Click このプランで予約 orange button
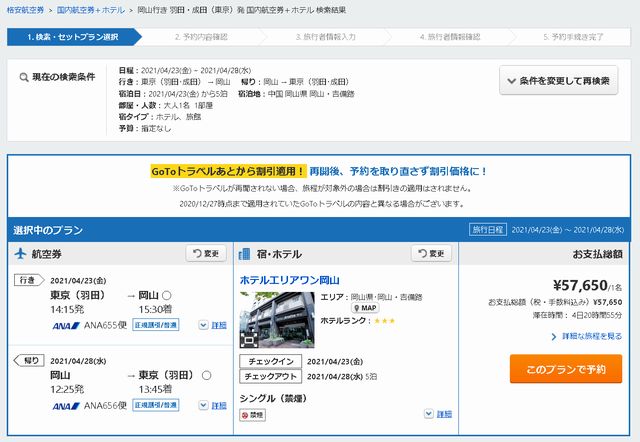640x442 pixels. pos(566,369)
